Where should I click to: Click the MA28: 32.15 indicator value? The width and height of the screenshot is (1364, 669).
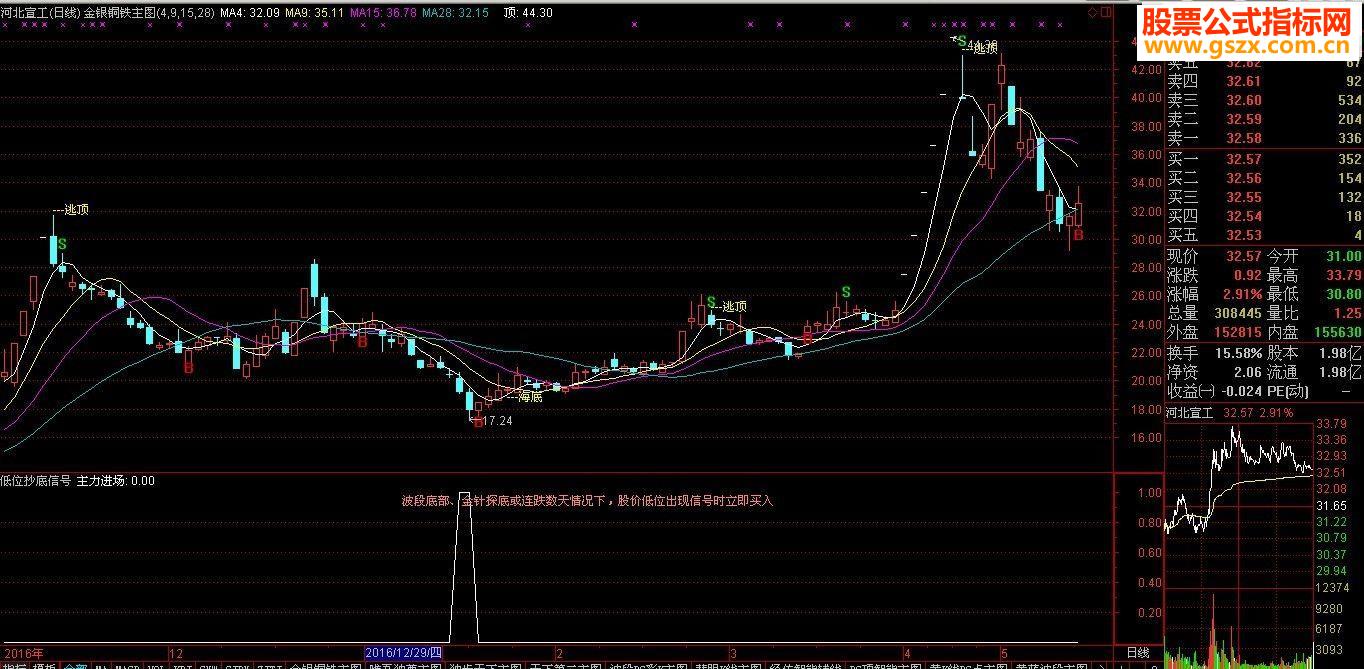tap(455, 13)
